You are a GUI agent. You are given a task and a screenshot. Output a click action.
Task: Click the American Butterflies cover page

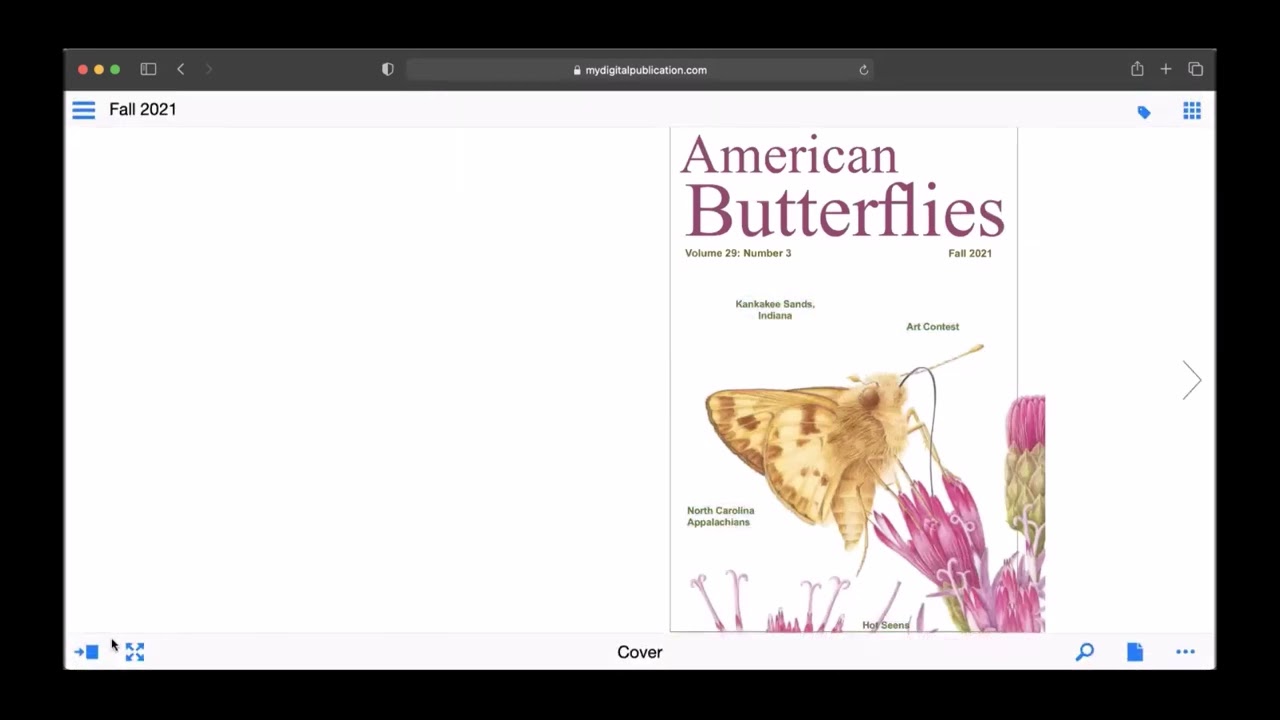point(844,380)
